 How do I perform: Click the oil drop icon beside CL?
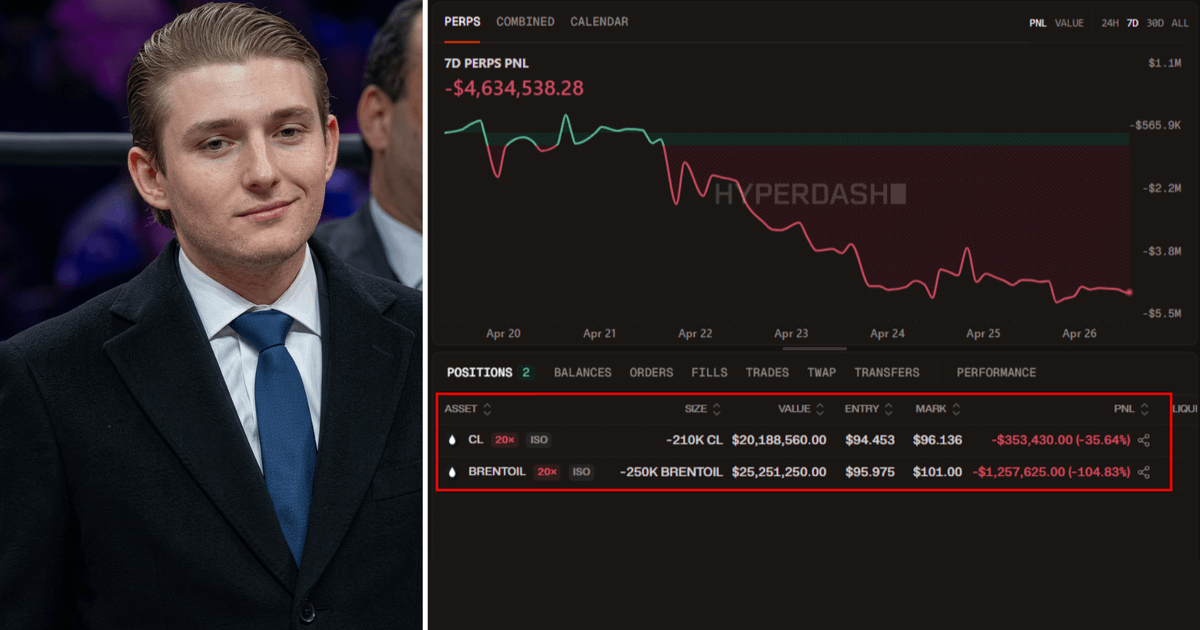(452, 440)
